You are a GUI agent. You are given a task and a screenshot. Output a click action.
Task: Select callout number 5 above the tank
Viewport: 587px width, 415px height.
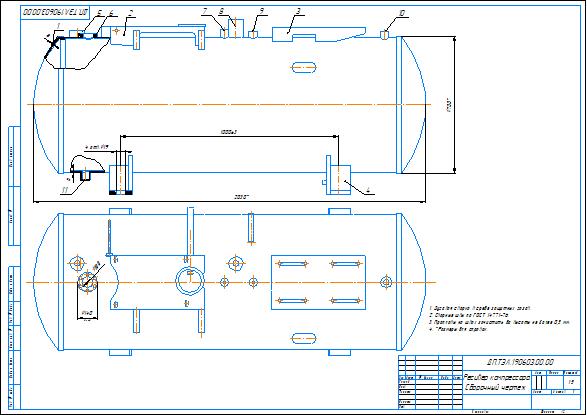(99, 13)
